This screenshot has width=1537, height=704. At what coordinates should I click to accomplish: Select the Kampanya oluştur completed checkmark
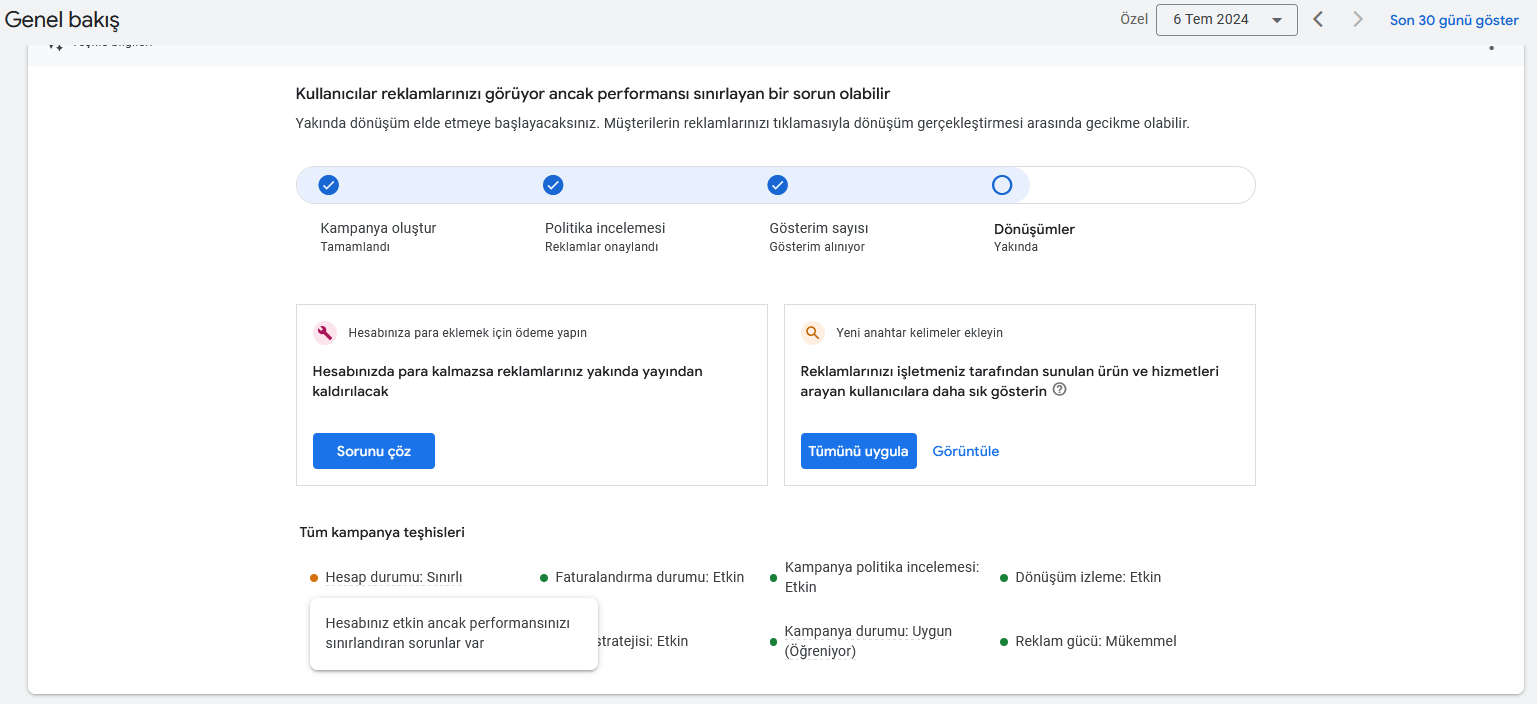[328, 185]
